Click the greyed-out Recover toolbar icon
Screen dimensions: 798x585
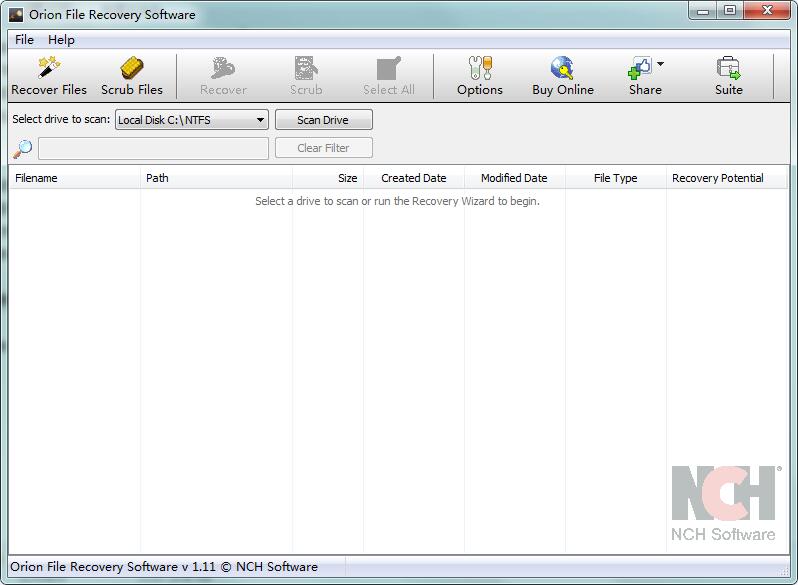point(223,68)
